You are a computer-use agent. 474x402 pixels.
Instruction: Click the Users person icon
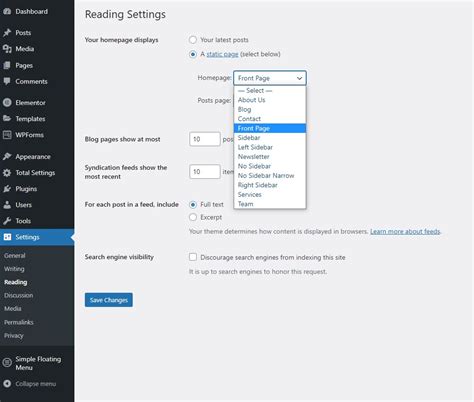[7, 205]
